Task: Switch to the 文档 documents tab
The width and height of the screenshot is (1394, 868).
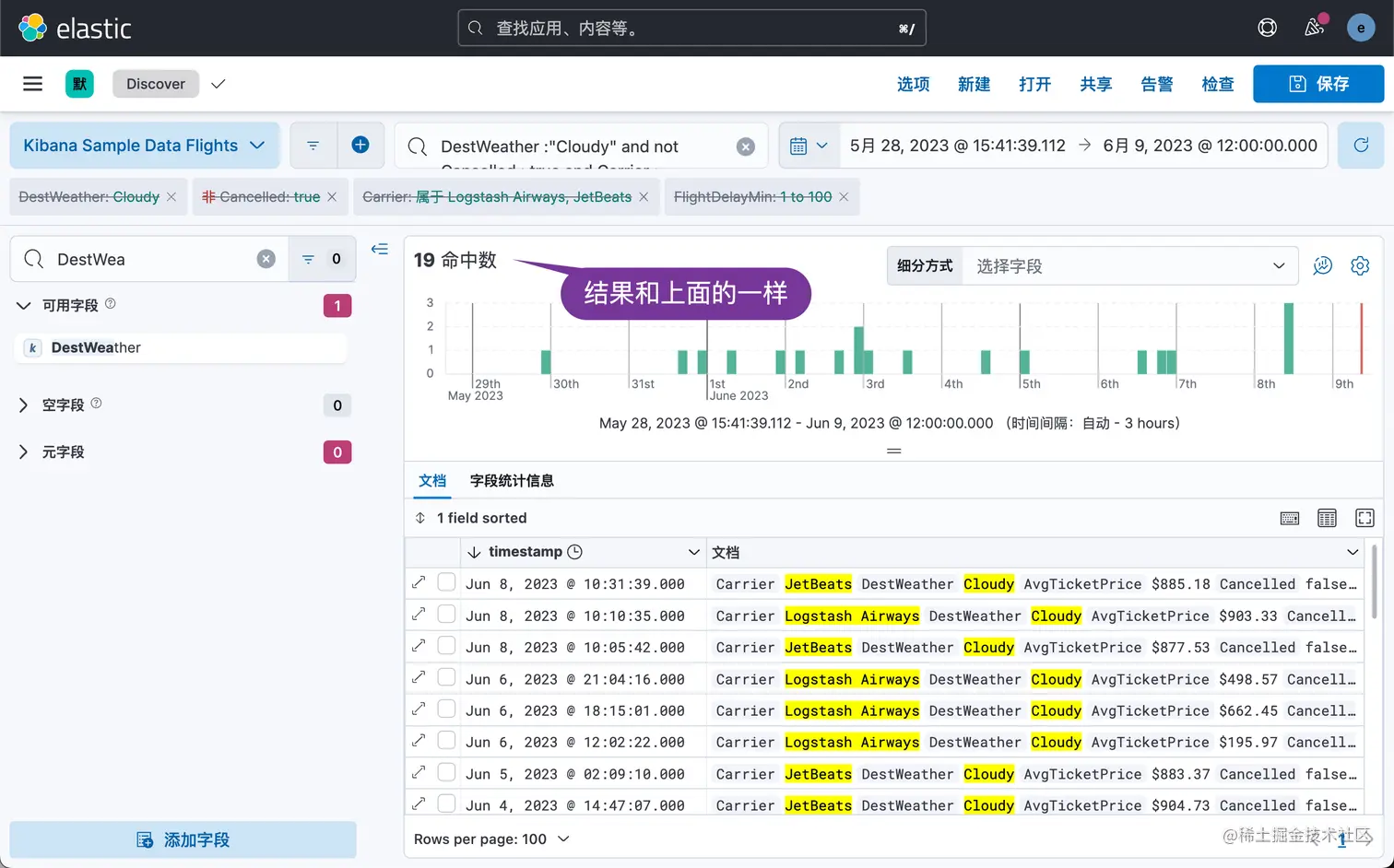Action: [432, 481]
